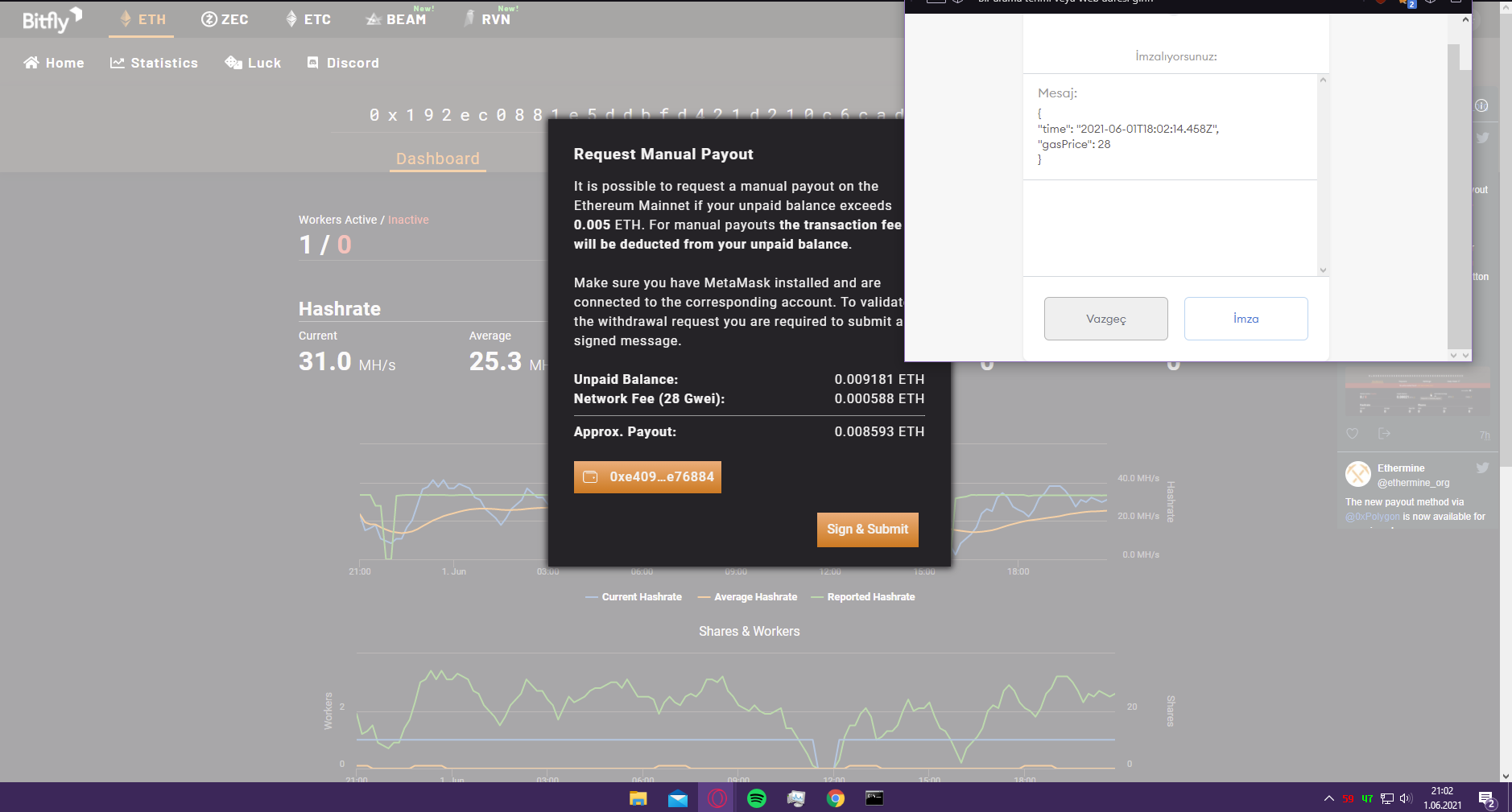Click the green 47 temperature tray indicator

1367,799
